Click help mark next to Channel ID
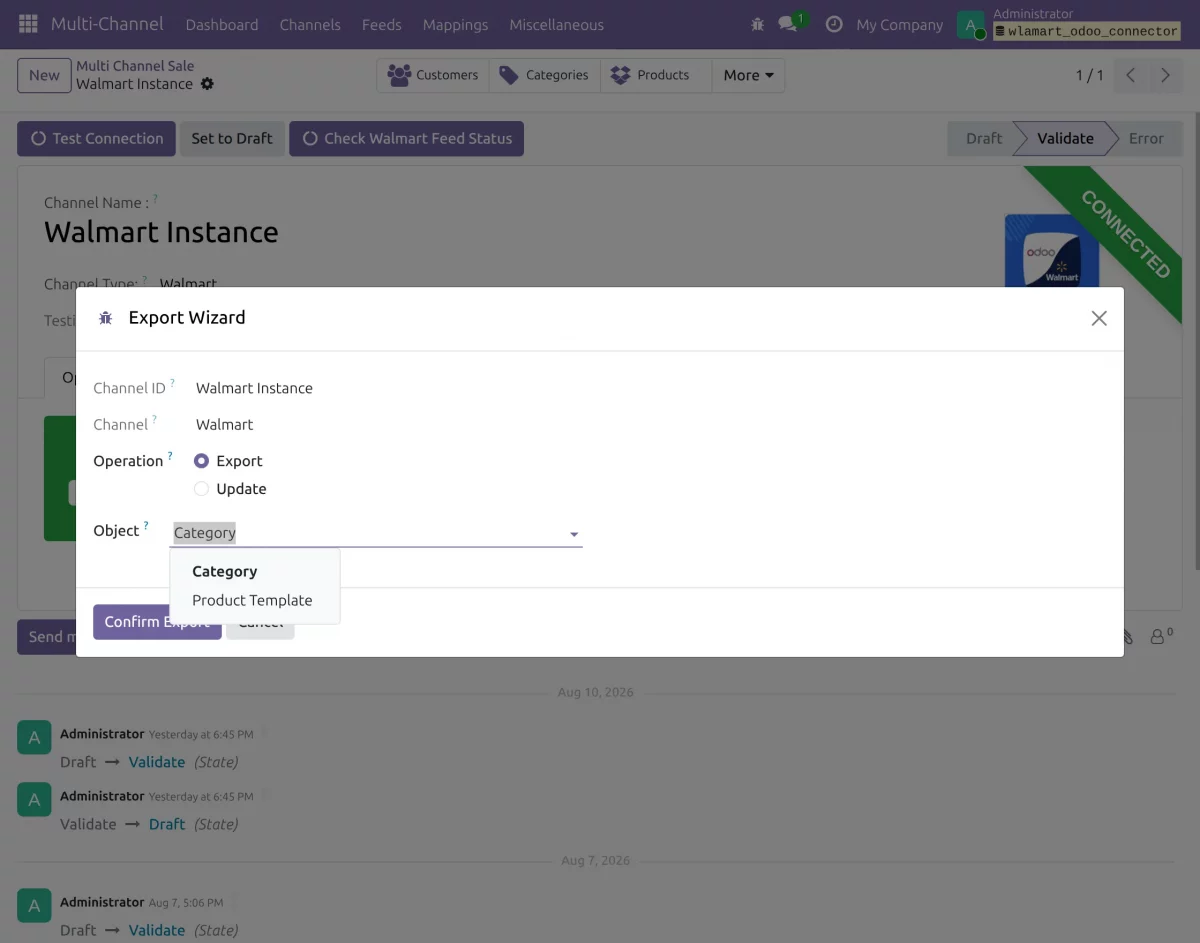 pos(172,383)
